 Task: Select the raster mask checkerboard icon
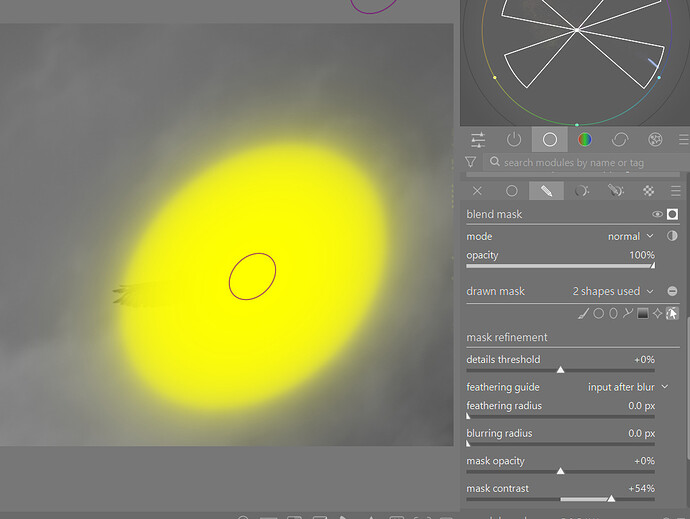click(x=648, y=191)
